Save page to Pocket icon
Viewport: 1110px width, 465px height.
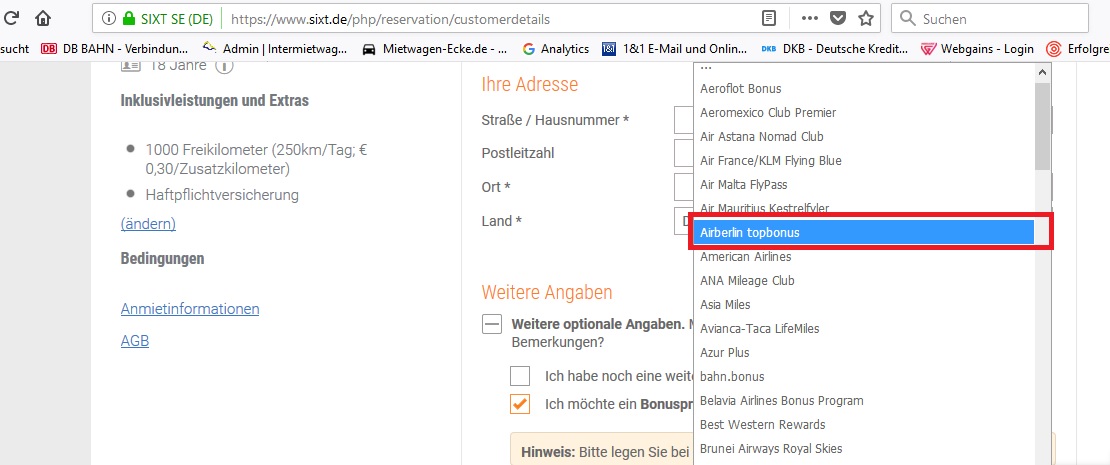pos(837,18)
